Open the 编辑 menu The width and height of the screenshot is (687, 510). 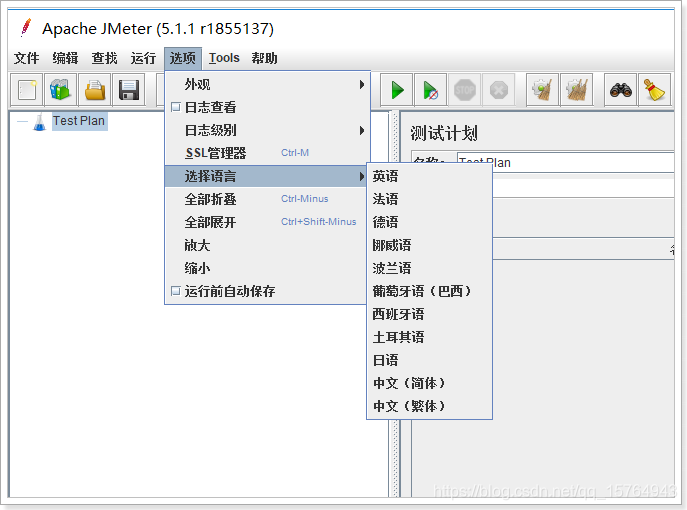pyautogui.click(x=65, y=58)
